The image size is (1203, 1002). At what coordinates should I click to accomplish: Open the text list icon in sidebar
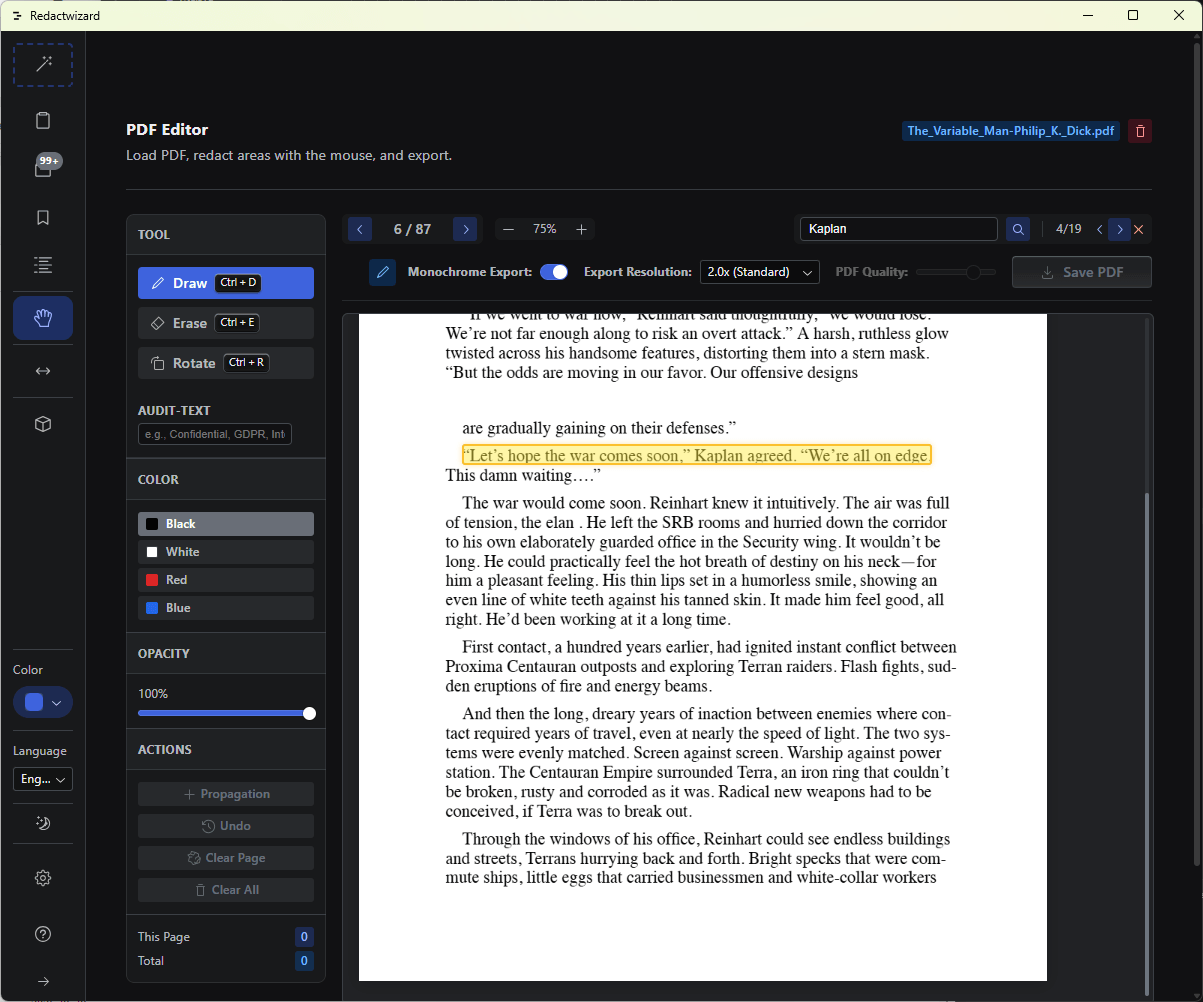(x=43, y=265)
